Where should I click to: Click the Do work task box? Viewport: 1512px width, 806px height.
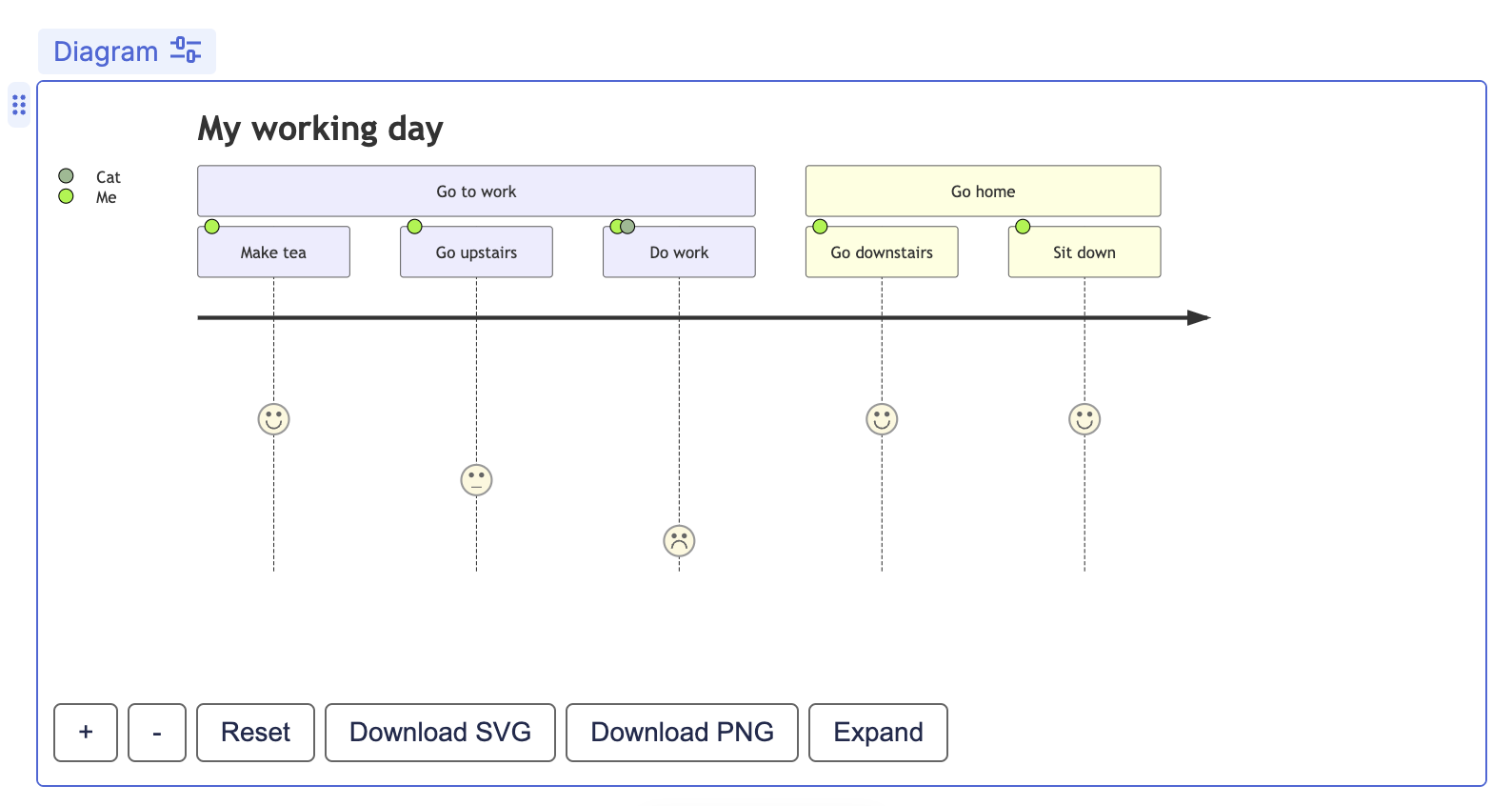coord(679,253)
